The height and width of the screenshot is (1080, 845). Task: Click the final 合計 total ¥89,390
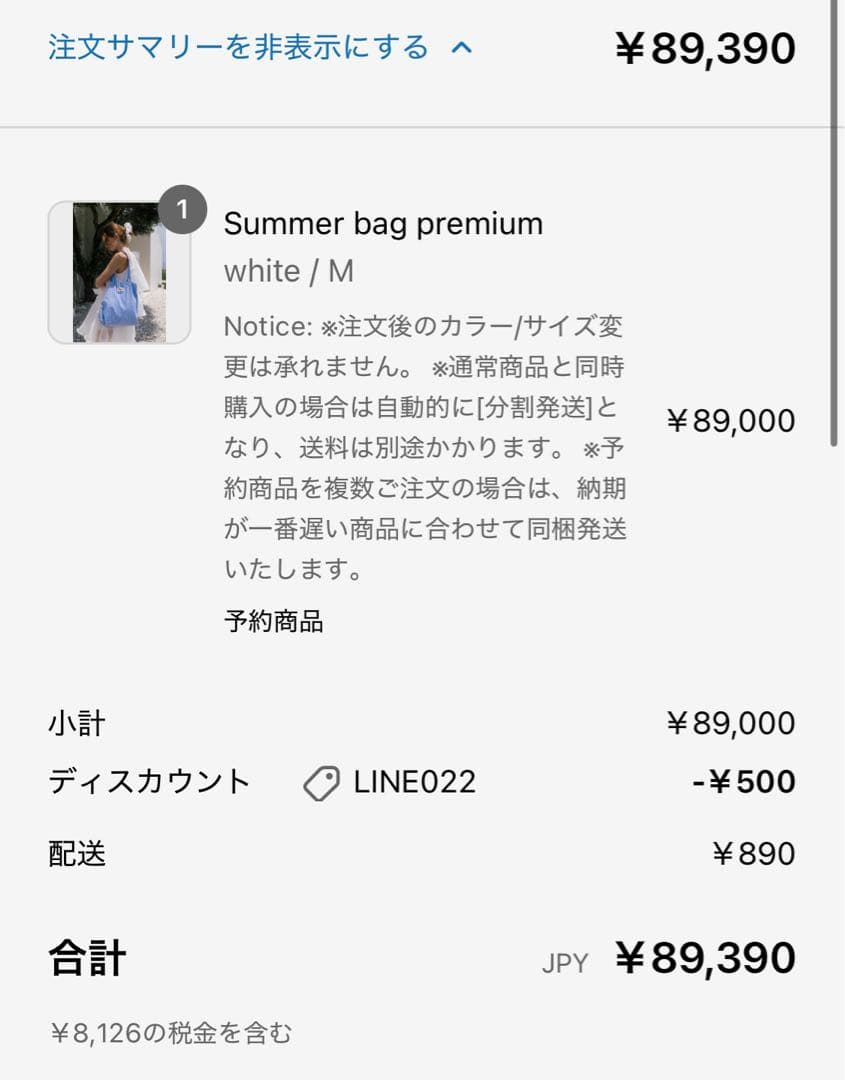pos(705,958)
